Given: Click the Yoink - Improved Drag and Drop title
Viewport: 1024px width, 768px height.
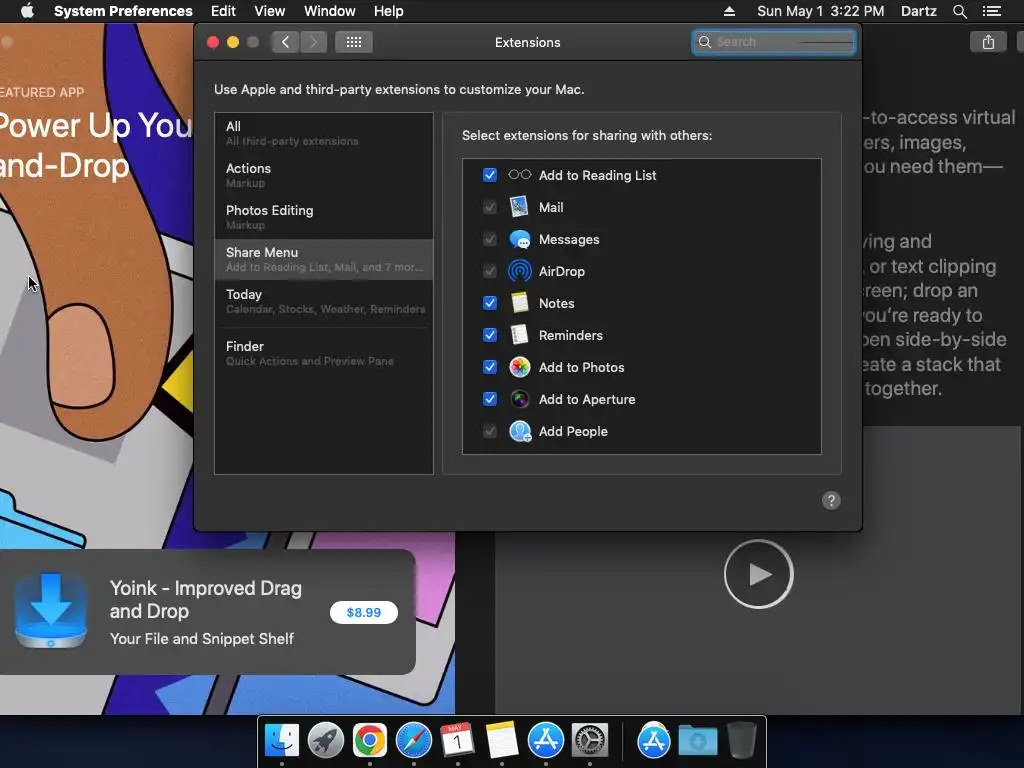Looking at the screenshot, I should click(206, 600).
